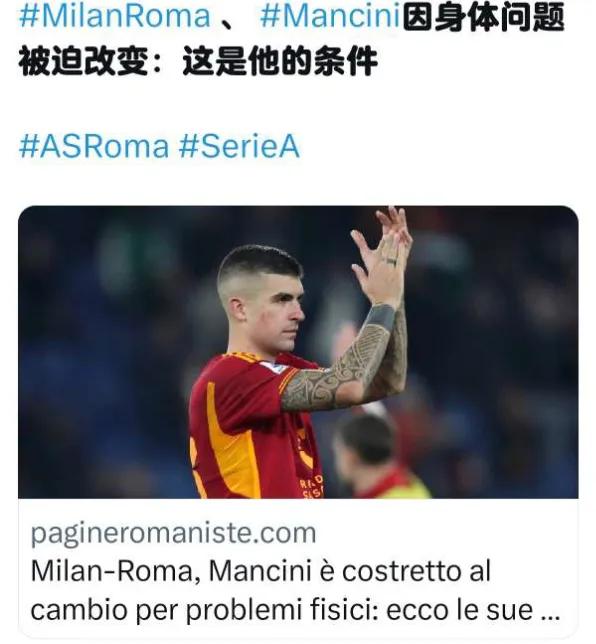Click the pagineromaniste.com domain label
The width and height of the screenshot is (596, 644).
(x=173, y=533)
